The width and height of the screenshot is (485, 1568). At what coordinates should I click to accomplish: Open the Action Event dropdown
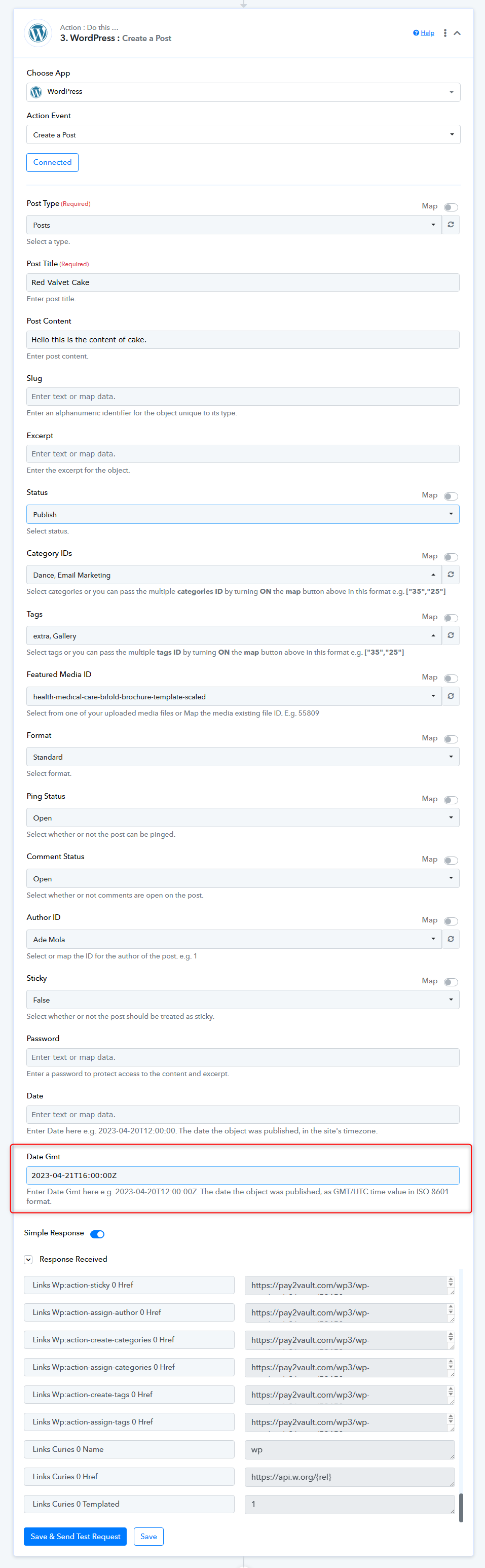tap(243, 134)
